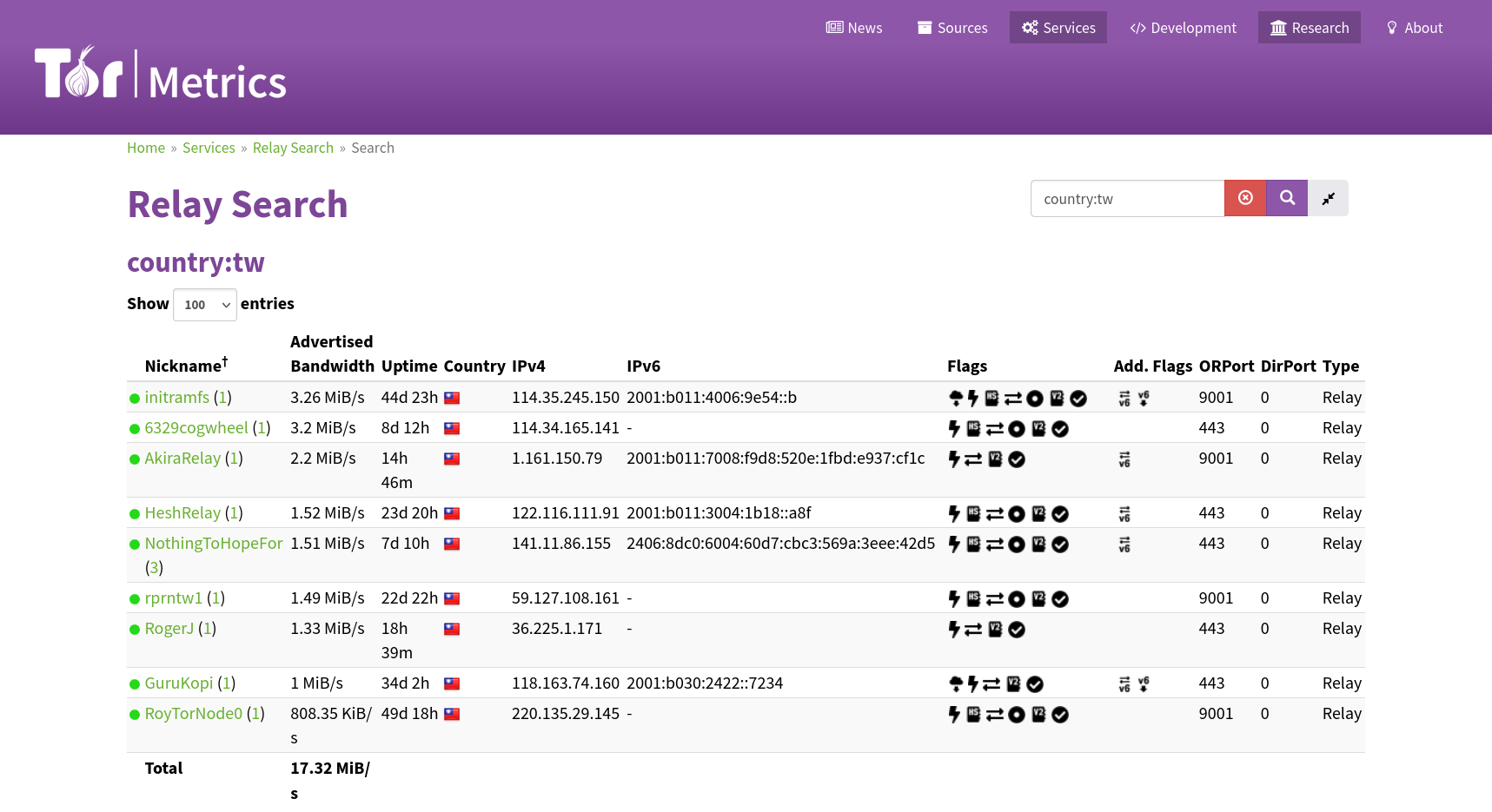Follow the Relay Search breadcrumb link
This screenshot has height=812, width=1492.
tap(293, 148)
